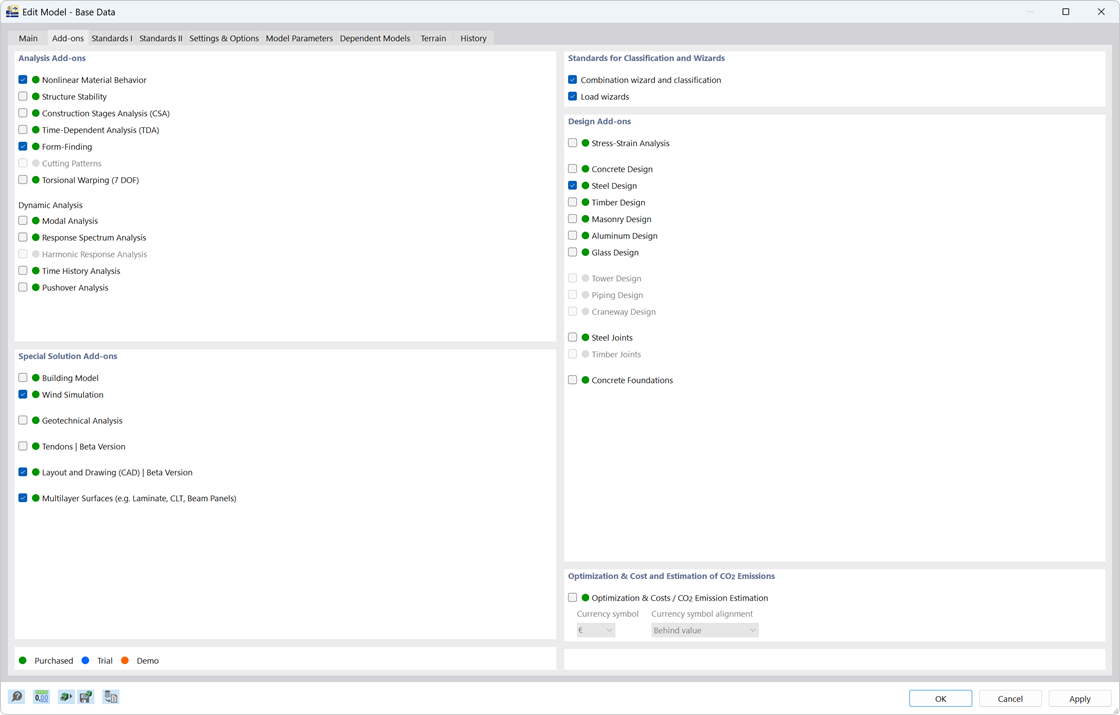The image size is (1120, 715).
Task: Click the Purchased legend label
Action: point(54,661)
